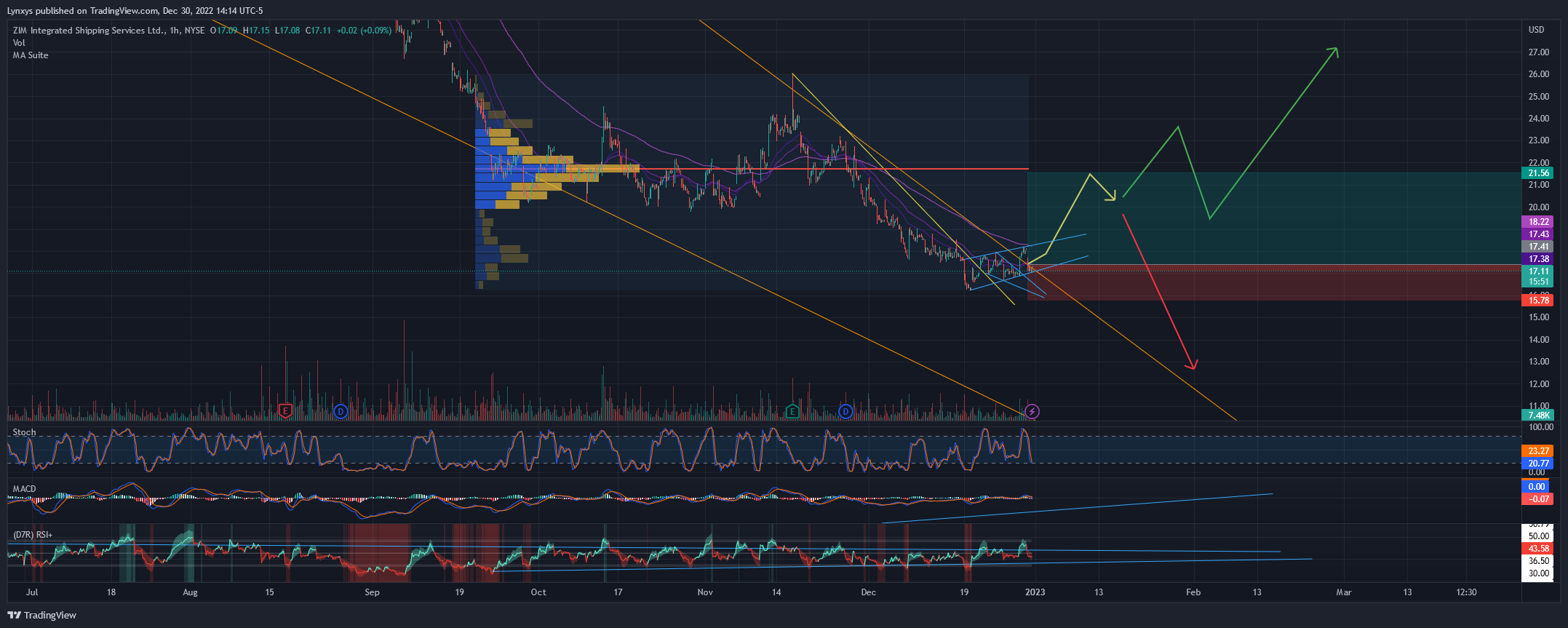Select the Vol indicator label
The width and height of the screenshot is (1568, 628).
(19, 43)
